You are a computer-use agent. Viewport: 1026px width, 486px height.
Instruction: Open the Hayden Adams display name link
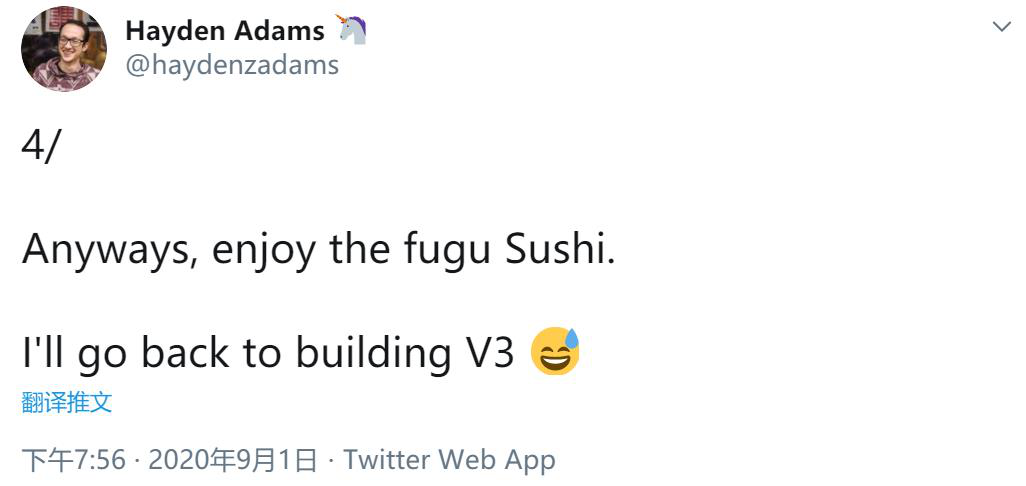225,30
